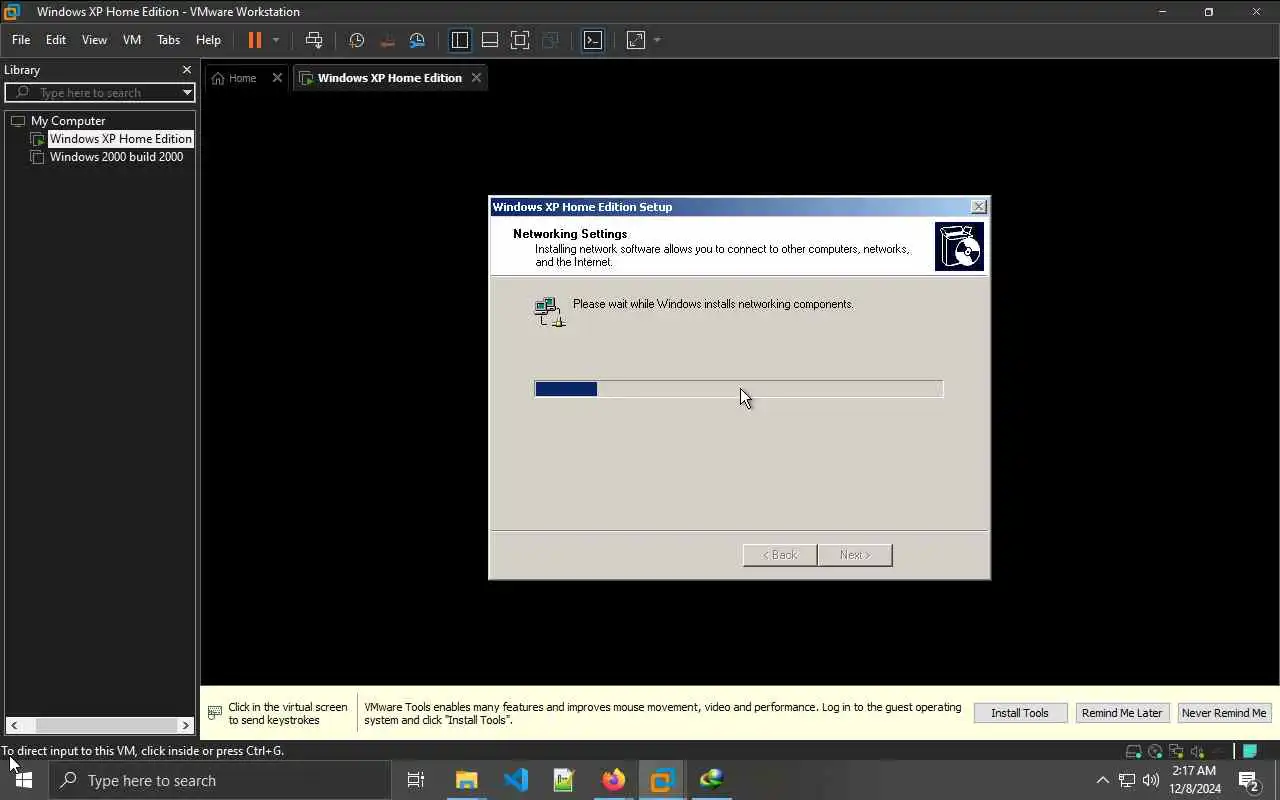The width and height of the screenshot is (1280, 800).
Task: Open the Windows Start menu
Action: [24, 780]
